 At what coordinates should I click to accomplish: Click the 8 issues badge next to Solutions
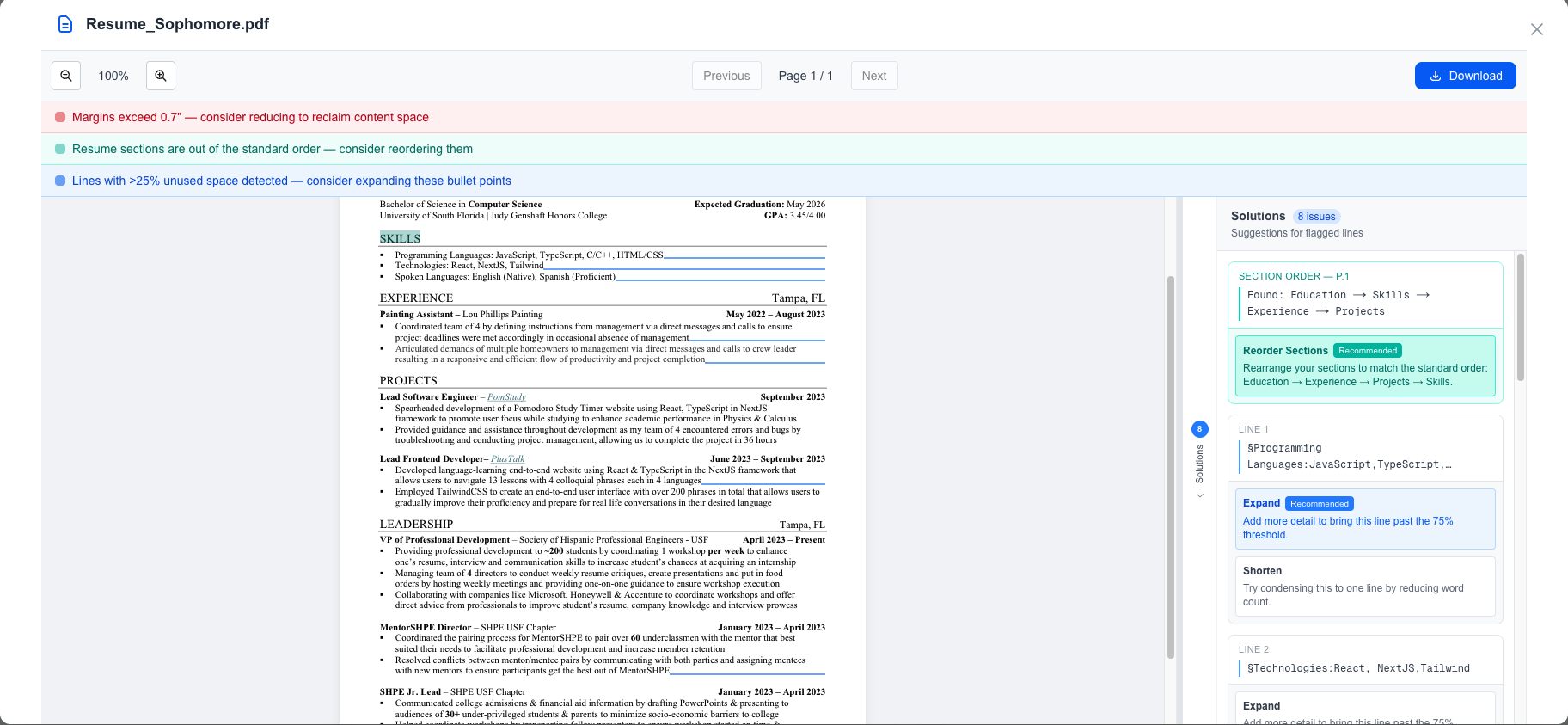(1316, 217)
